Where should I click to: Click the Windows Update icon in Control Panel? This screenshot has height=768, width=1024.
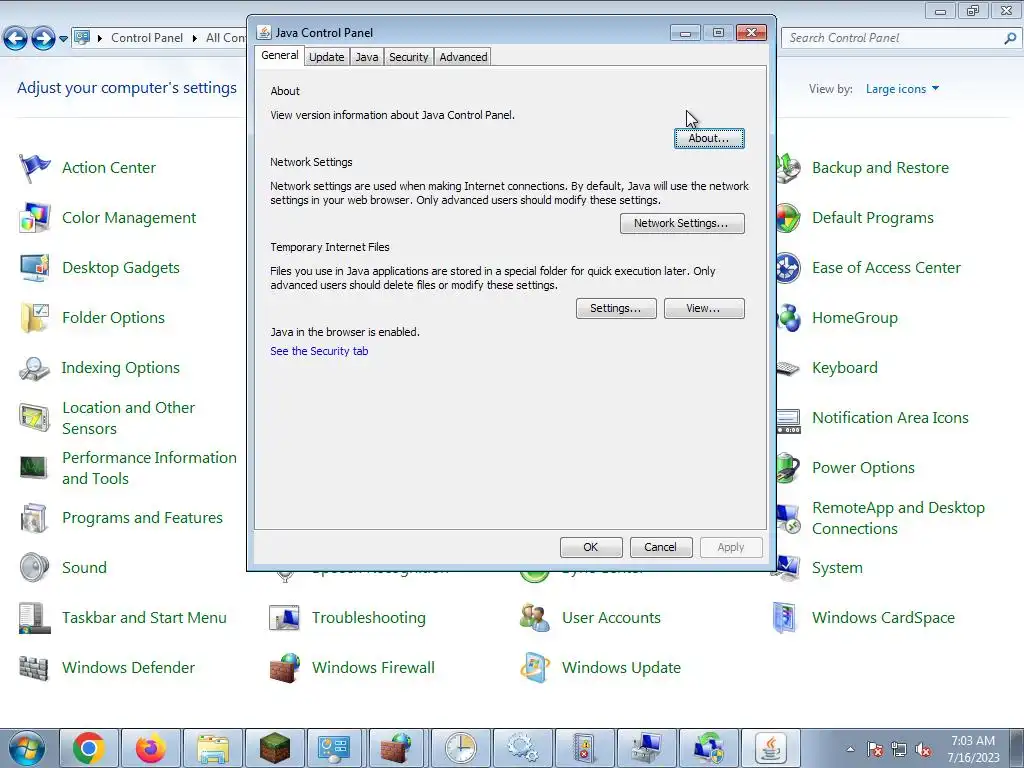[534, 668]
